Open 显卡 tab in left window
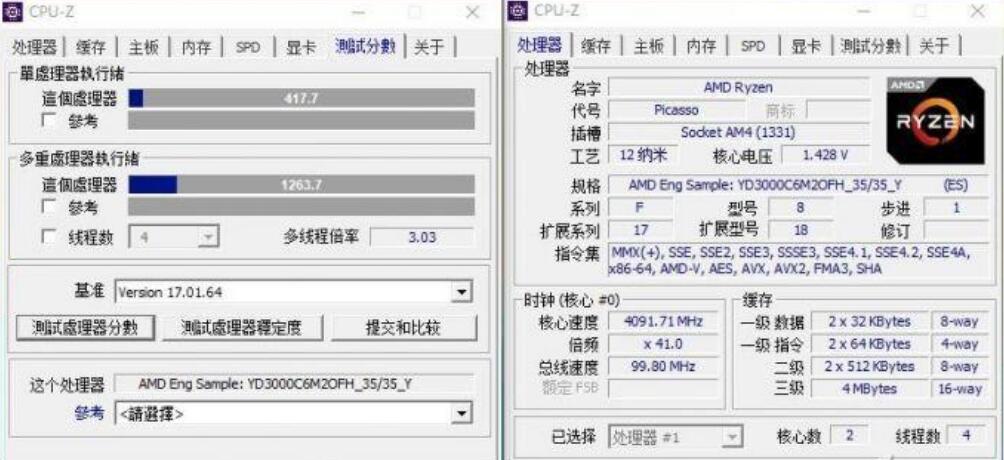The height and width of the screenshot is (460, 1004). click(301, 47)
